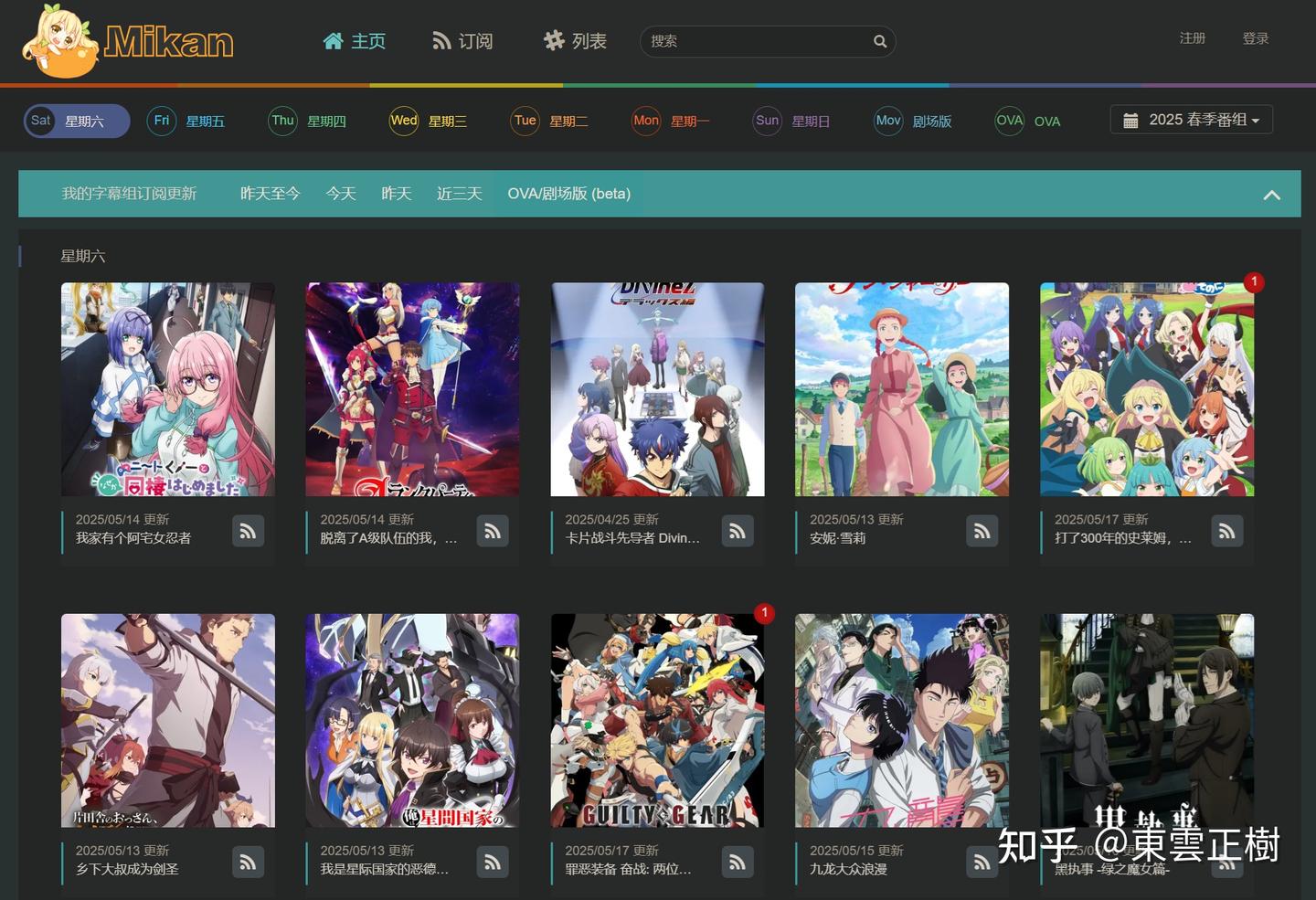Open the 黑执事 poster image
The width and height of the screenshot is (1316, 900).
tap(1147, 720)
